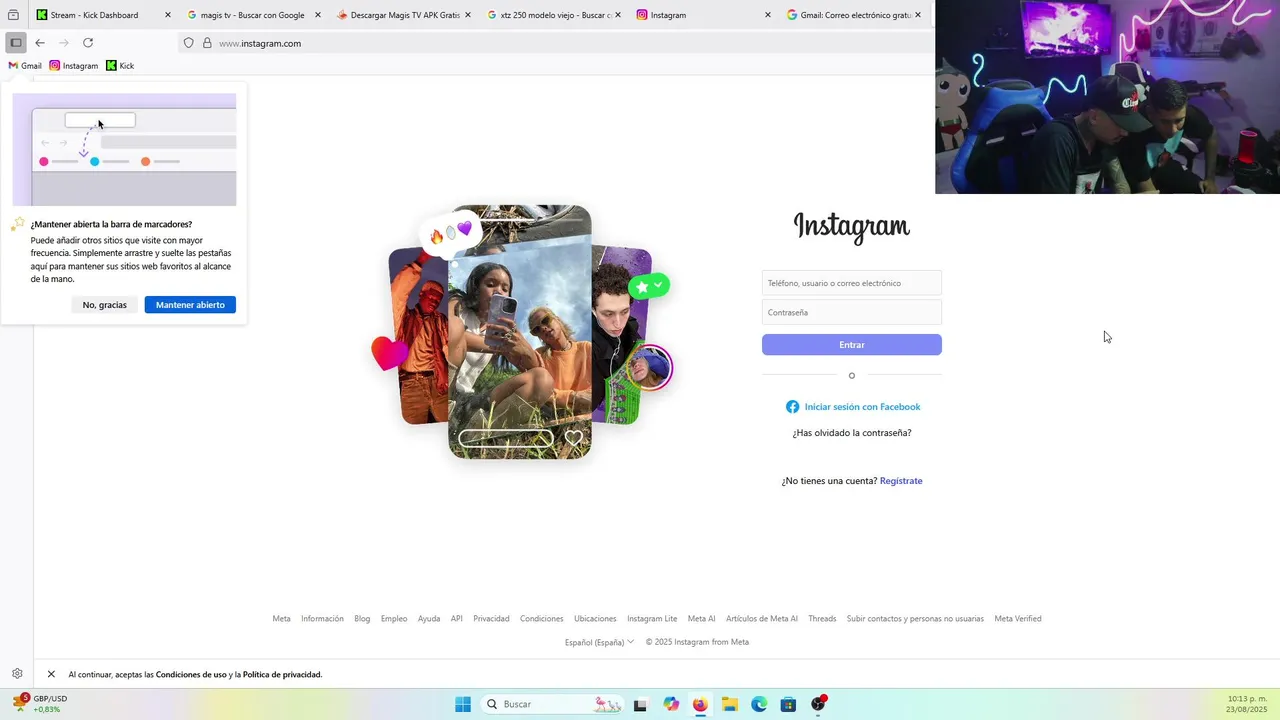1280x720 pixels.
Task: Close the Instagram tab
Action: pyautogui.click(x=767, y=15)
